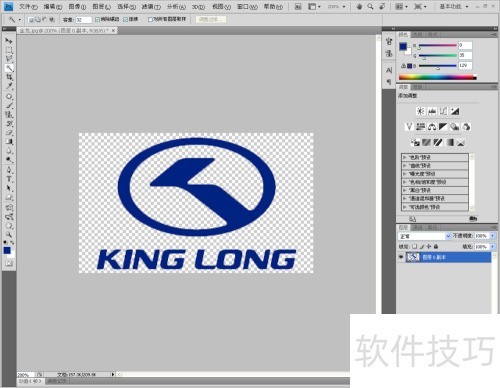This screenshot has height=388, width=500.
Task: Open the layer fill slider arrow
Action: [493, 247]
